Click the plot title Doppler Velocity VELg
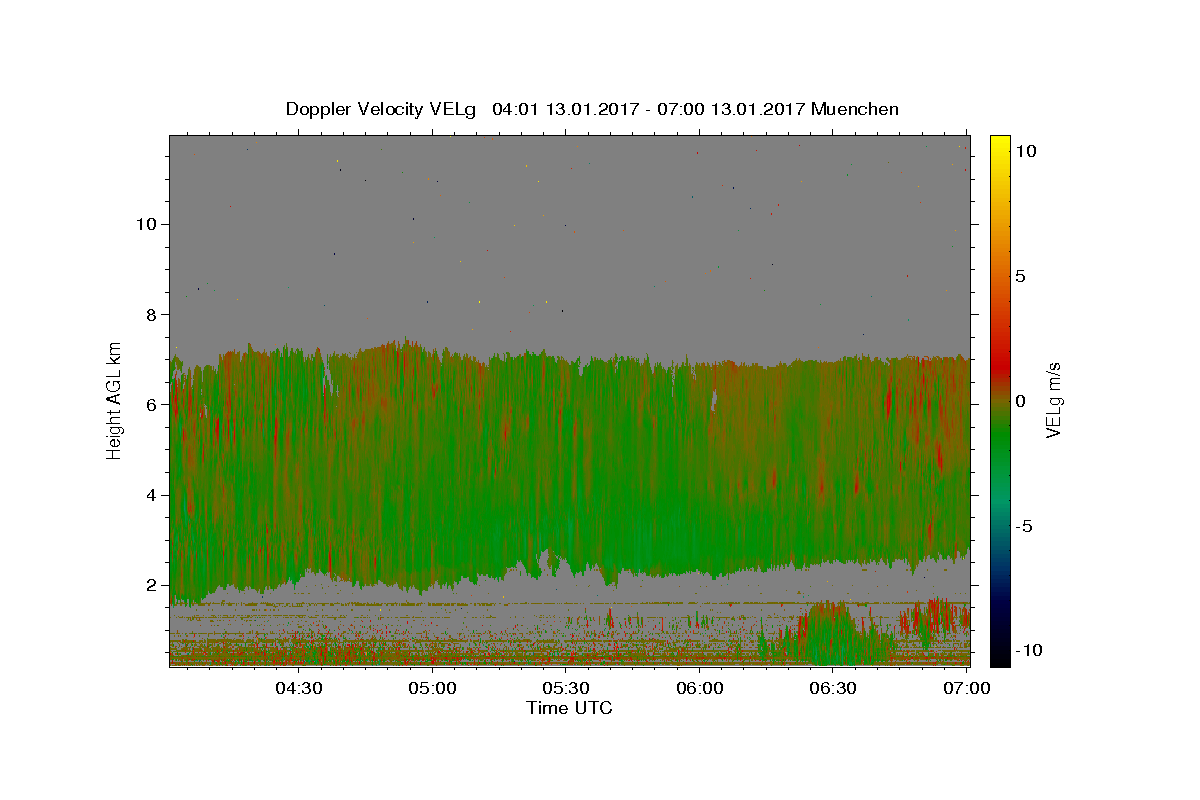Image resolution: width=1200 pixels, height=800 pixels. click(x=382, y=109)
